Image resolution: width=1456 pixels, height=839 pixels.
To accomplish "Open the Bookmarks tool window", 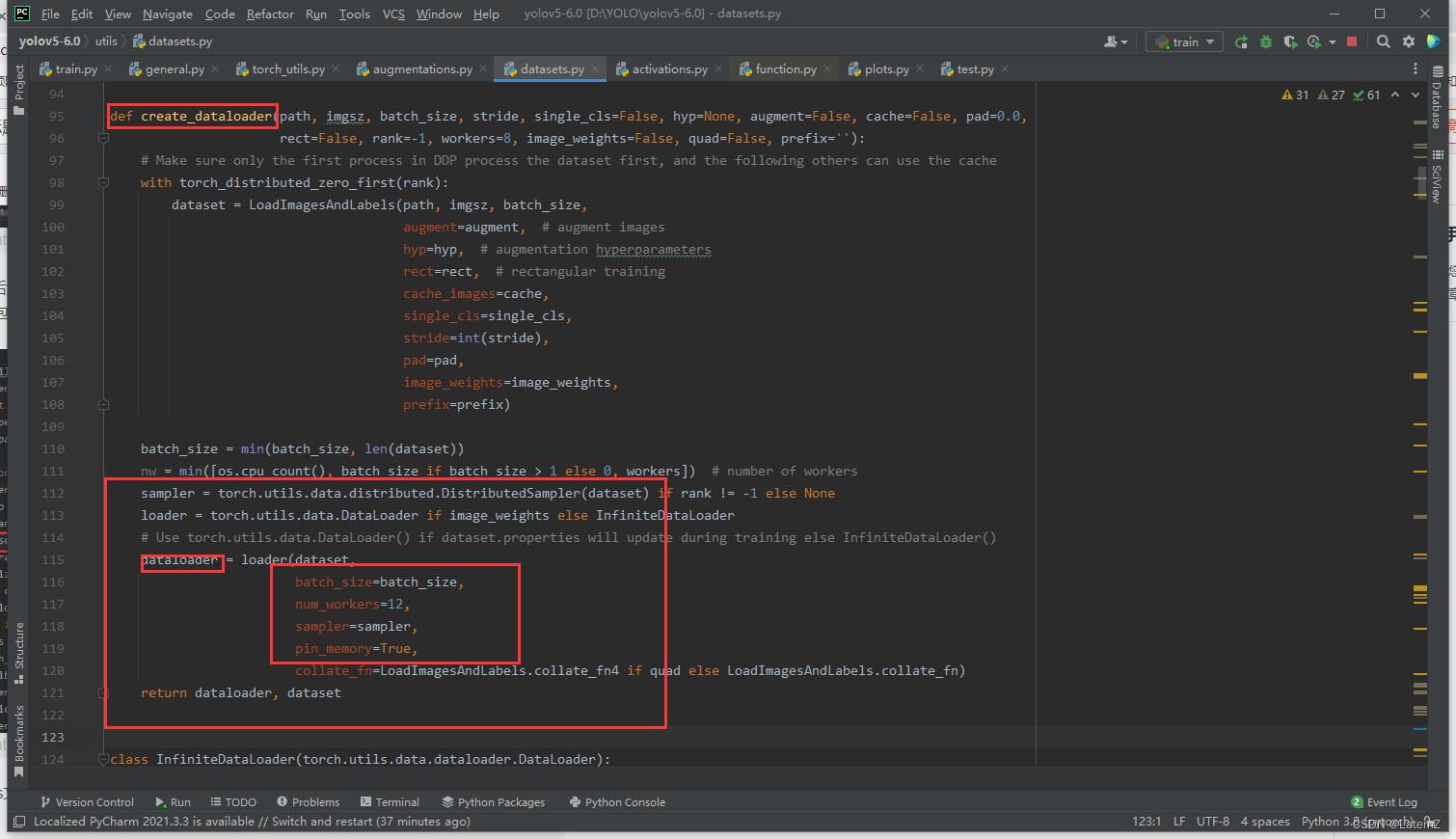I will (x=18, y=741).
